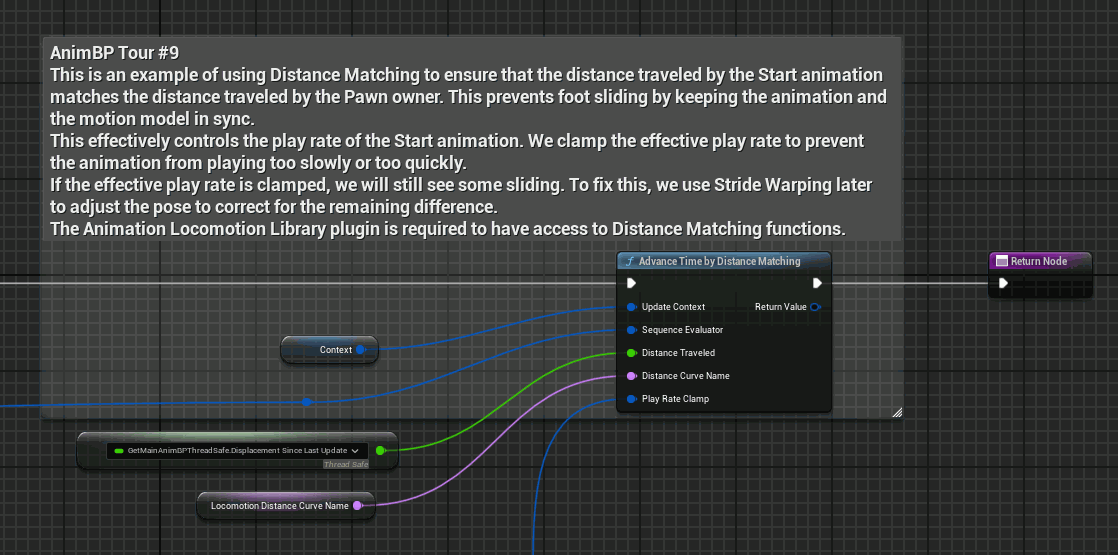This screenshot has width=1118, height=555.
Task: Click the comment box resize handle corner
Action: (897, 412)
